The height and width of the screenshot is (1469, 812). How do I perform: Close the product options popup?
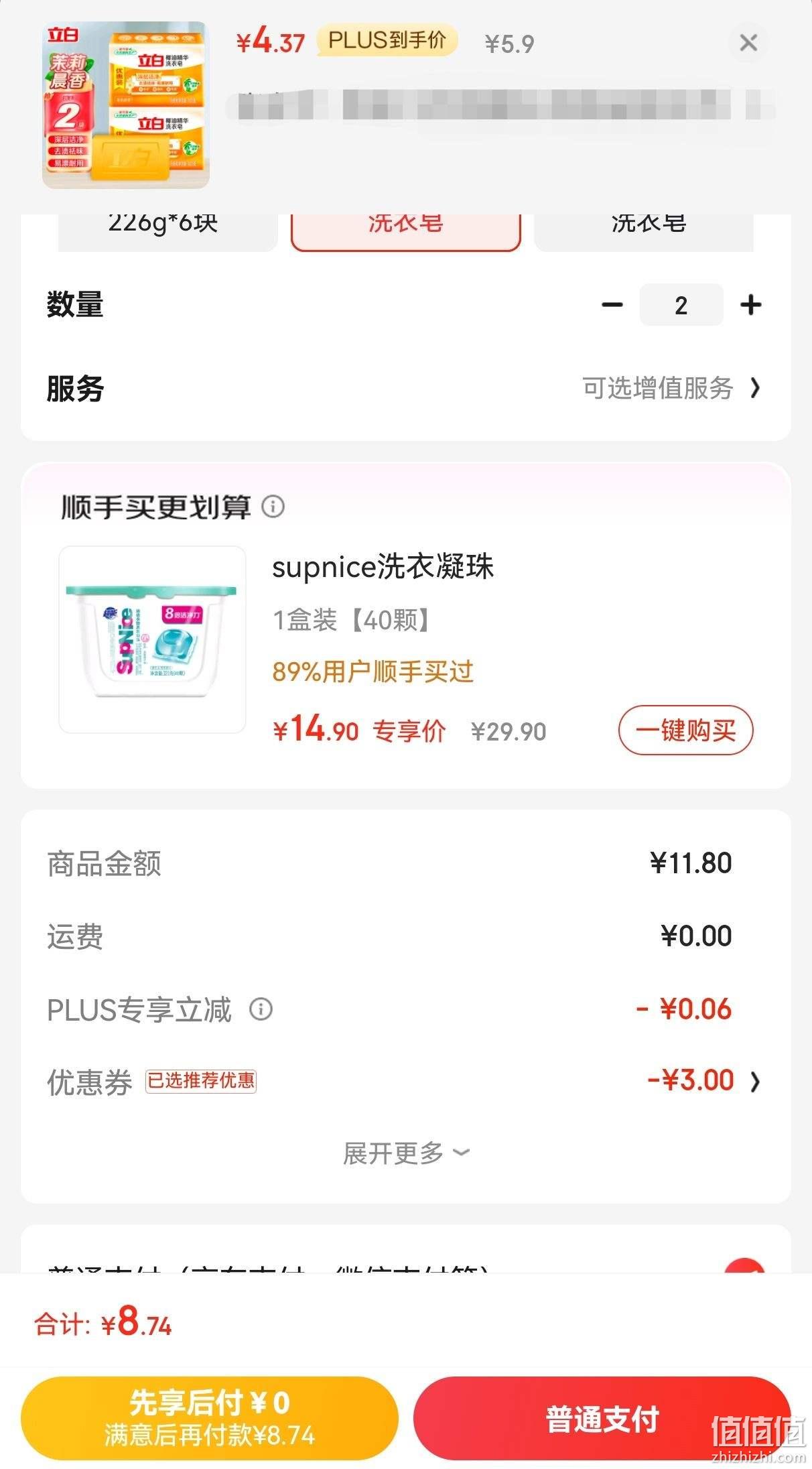coord(748,43)
